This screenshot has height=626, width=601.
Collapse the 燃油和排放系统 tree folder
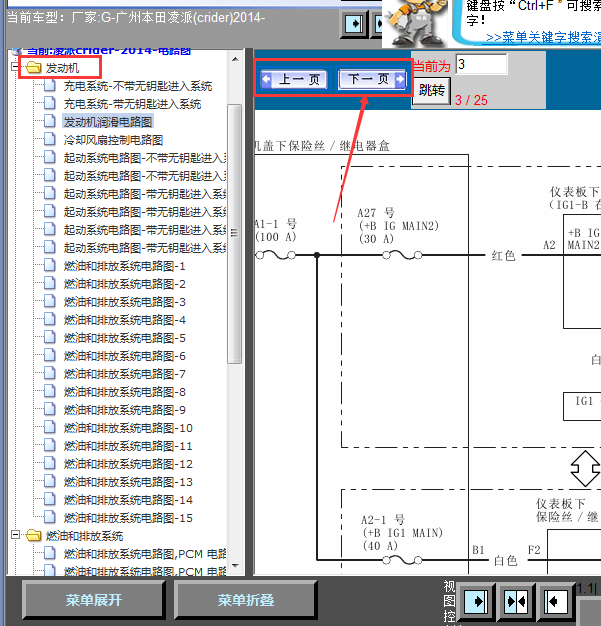(15, 535)
